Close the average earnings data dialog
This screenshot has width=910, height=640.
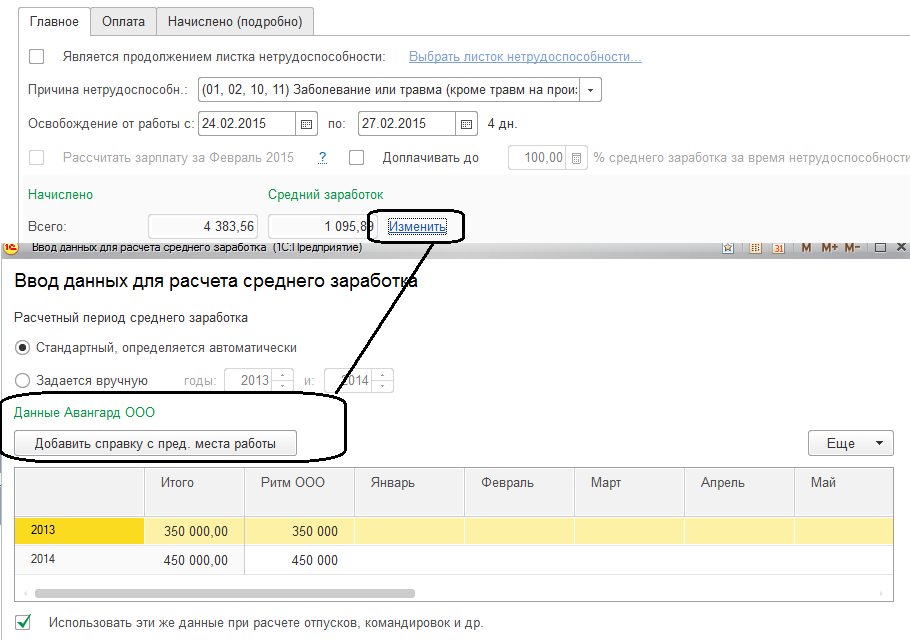[x=901, y=248]
